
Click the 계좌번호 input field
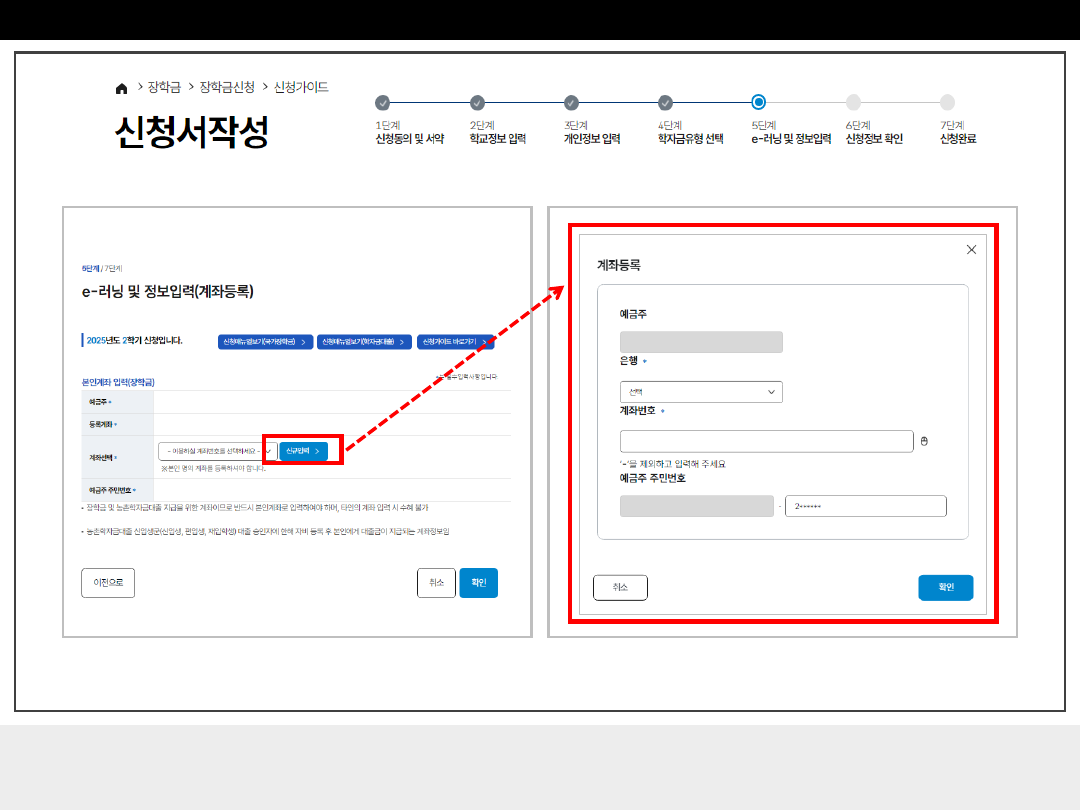[766, 441]
